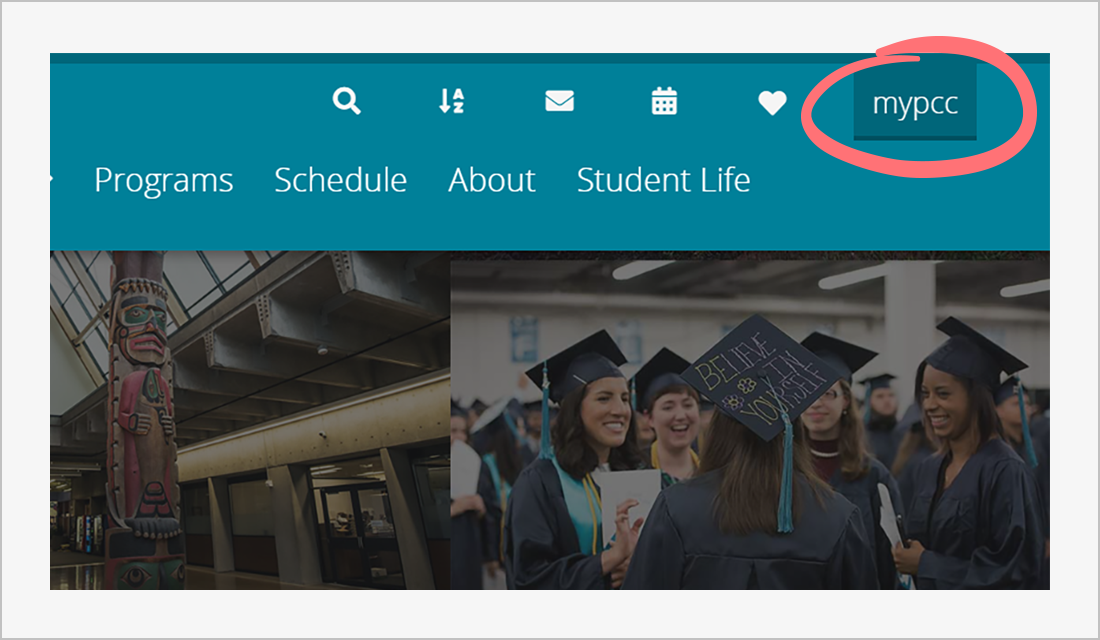Open the Student Life navigation item

coord(663,180)
